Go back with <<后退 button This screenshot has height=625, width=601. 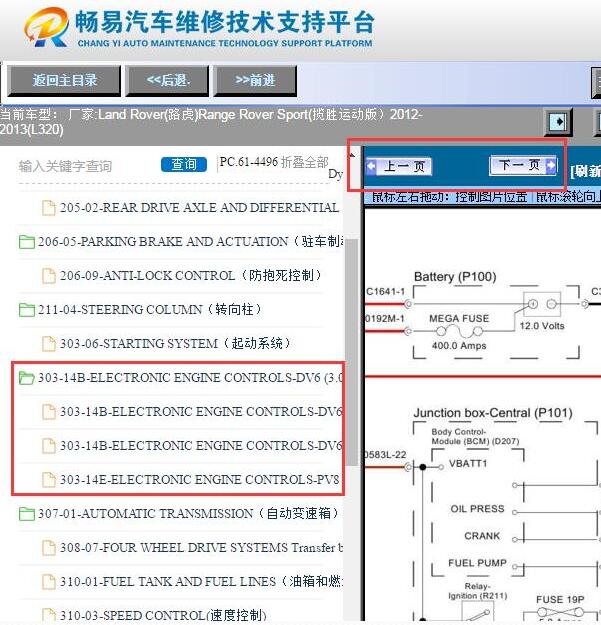pyautogui.click(x=167, y=81)
